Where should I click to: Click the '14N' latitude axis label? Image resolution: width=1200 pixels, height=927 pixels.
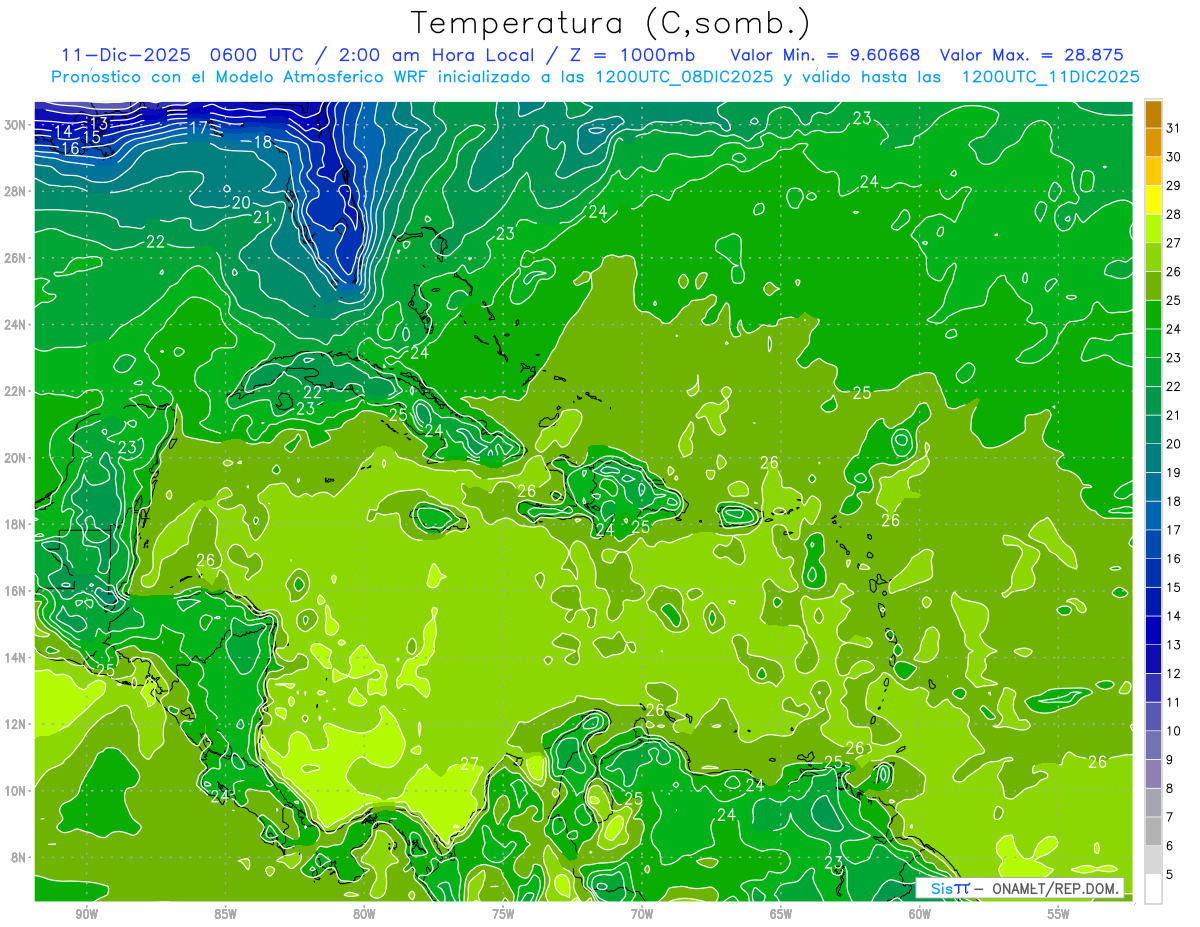tap(16, 658)
